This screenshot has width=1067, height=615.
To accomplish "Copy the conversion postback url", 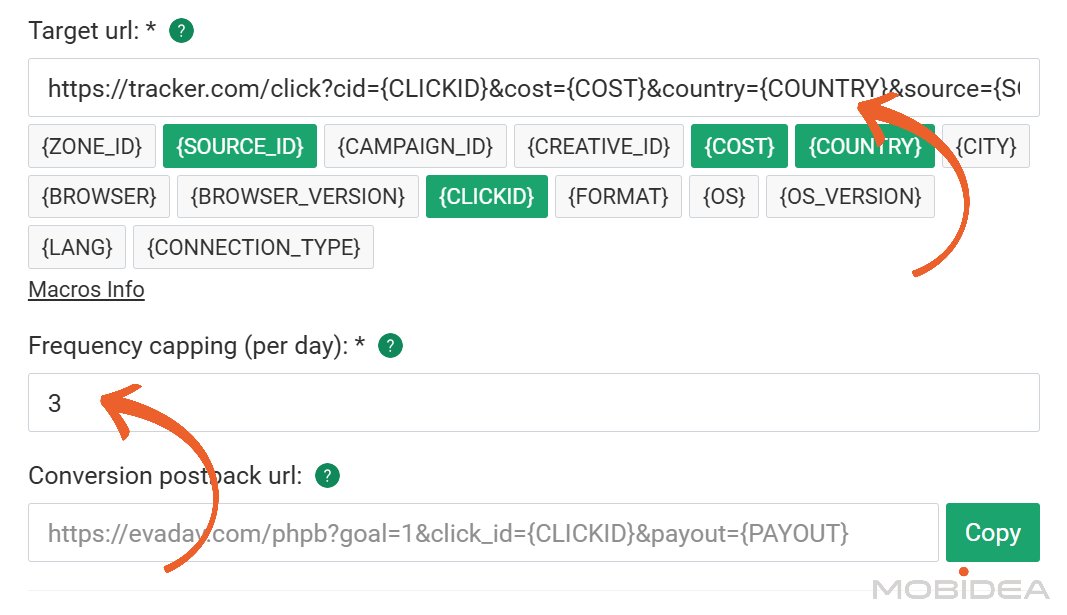I will tap(993, 533).
